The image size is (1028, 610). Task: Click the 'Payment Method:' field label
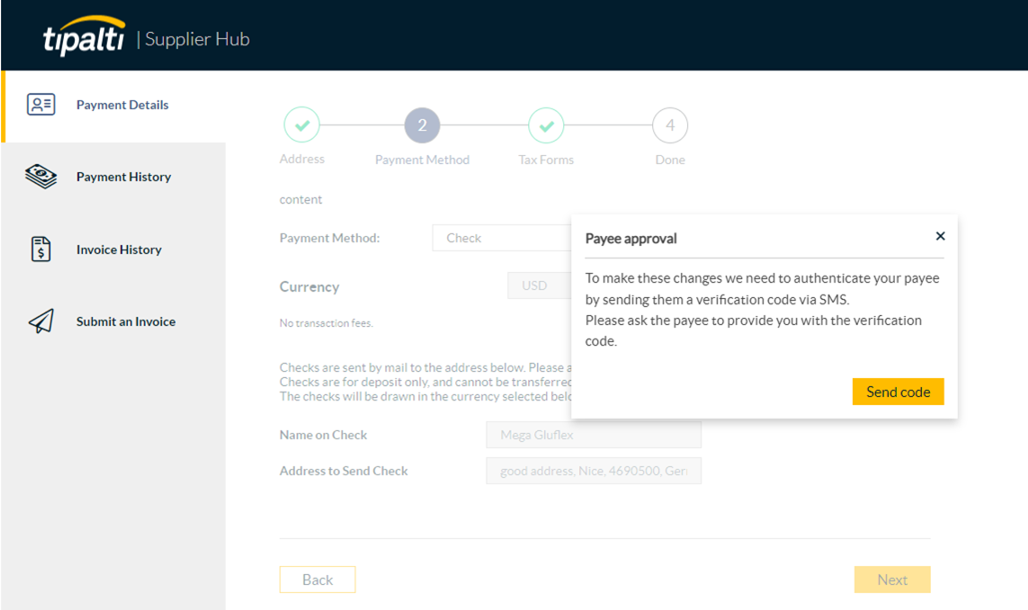329,238
